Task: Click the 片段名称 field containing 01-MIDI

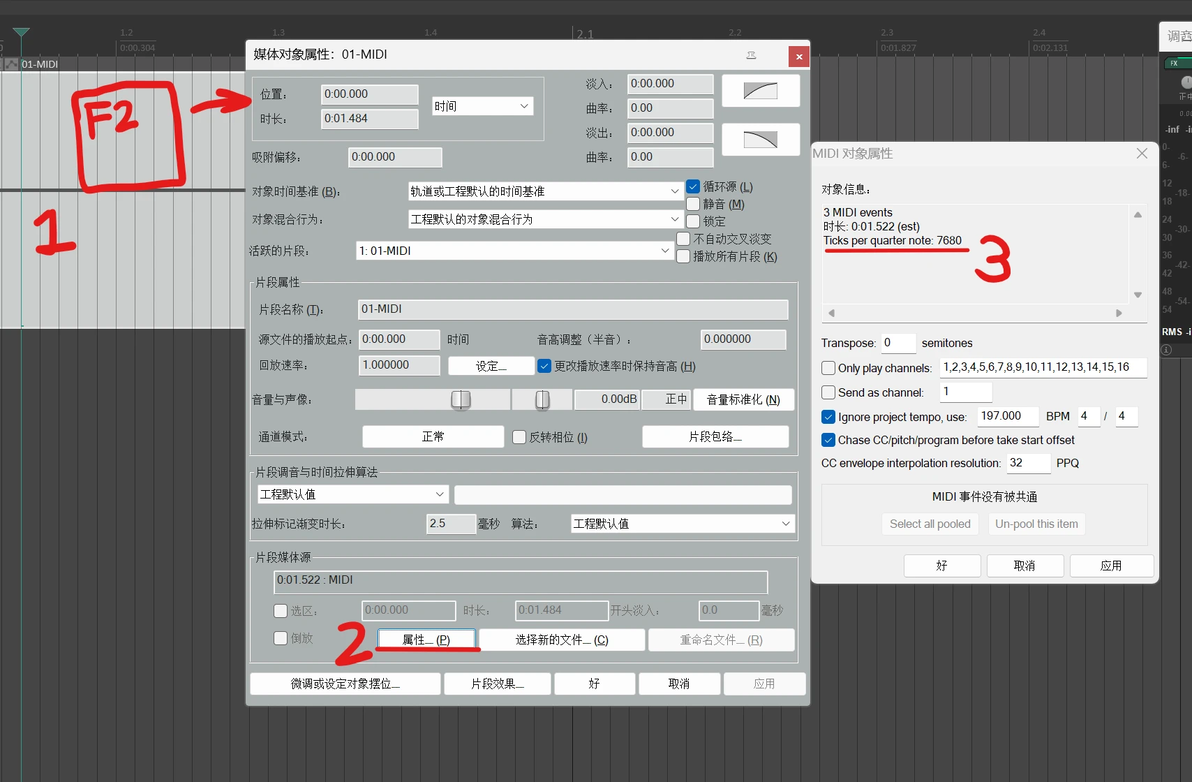Action: [x=573, y=309]
